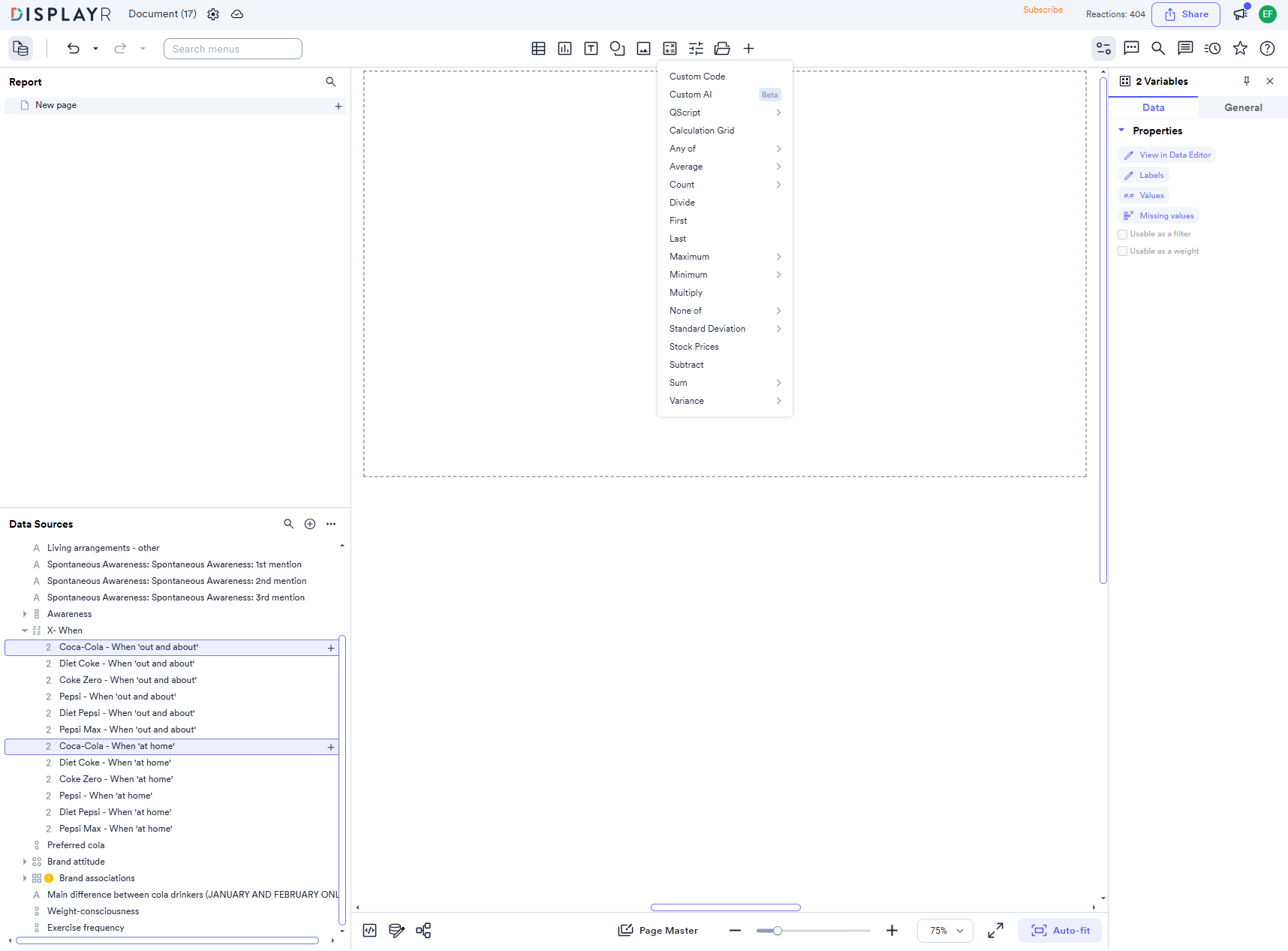Viewport: 1288px width, 951px height.
Task: Open the Custom Code menu entry
Action: coord(697,76)
